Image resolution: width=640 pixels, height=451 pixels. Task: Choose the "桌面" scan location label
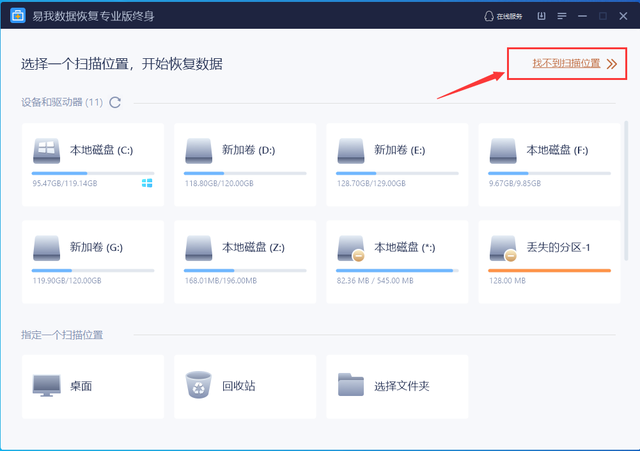81,386
